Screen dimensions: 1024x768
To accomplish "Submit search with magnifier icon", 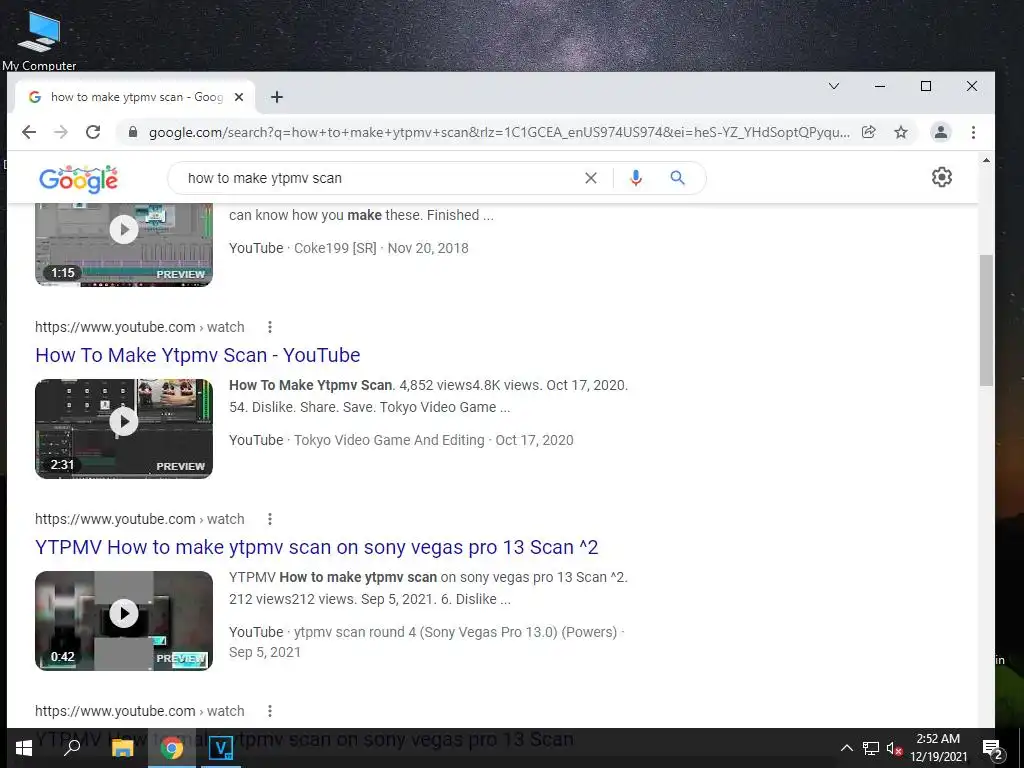I will [678, 178].
